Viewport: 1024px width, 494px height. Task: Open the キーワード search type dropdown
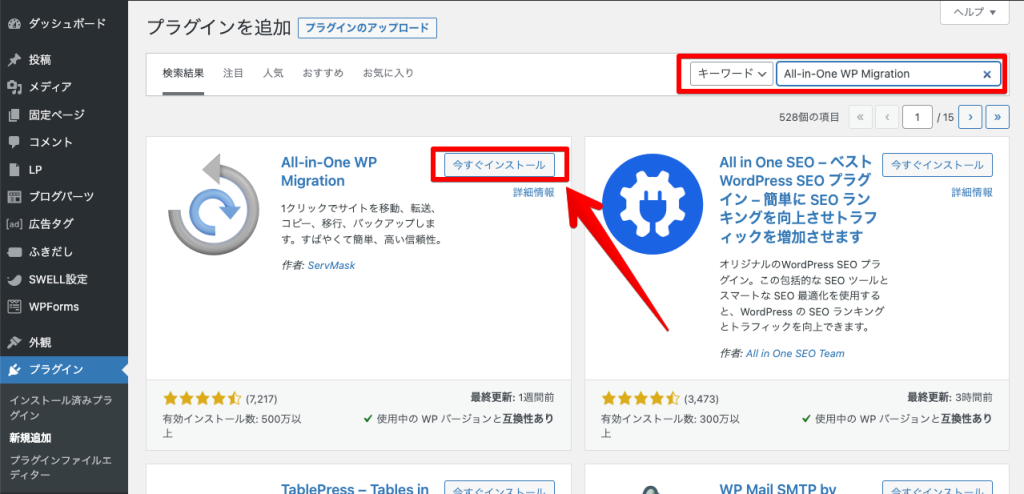(x=731, y=74)
